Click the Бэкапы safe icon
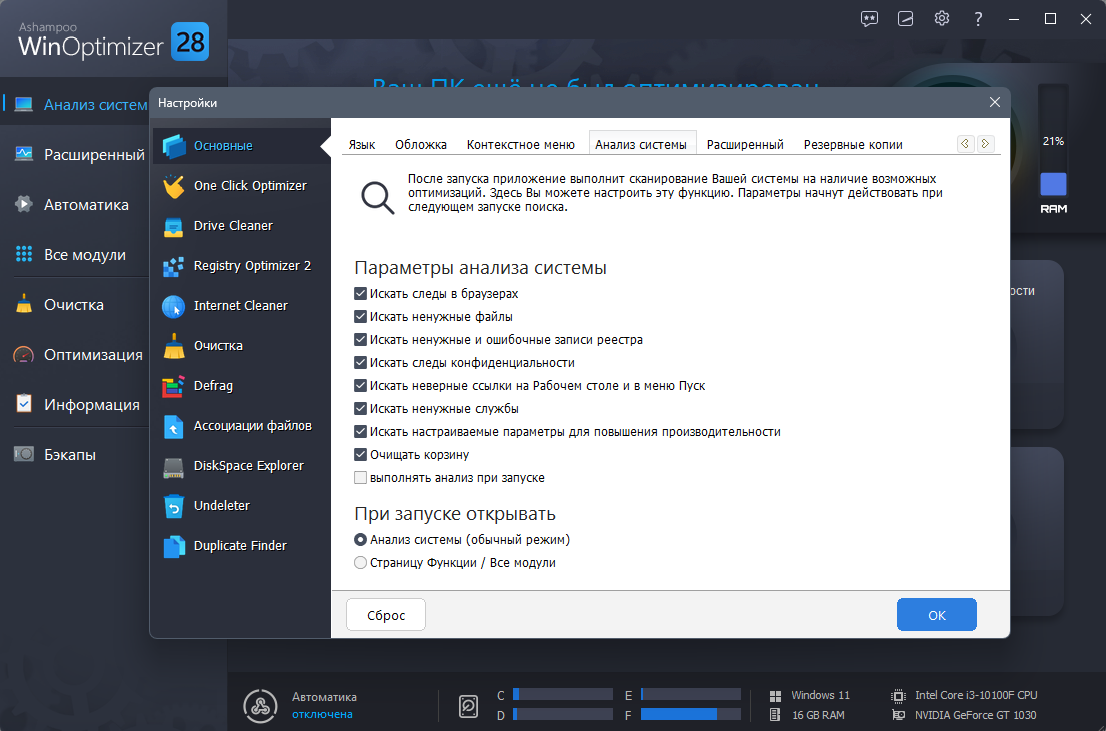 click(x=23, y=454)
